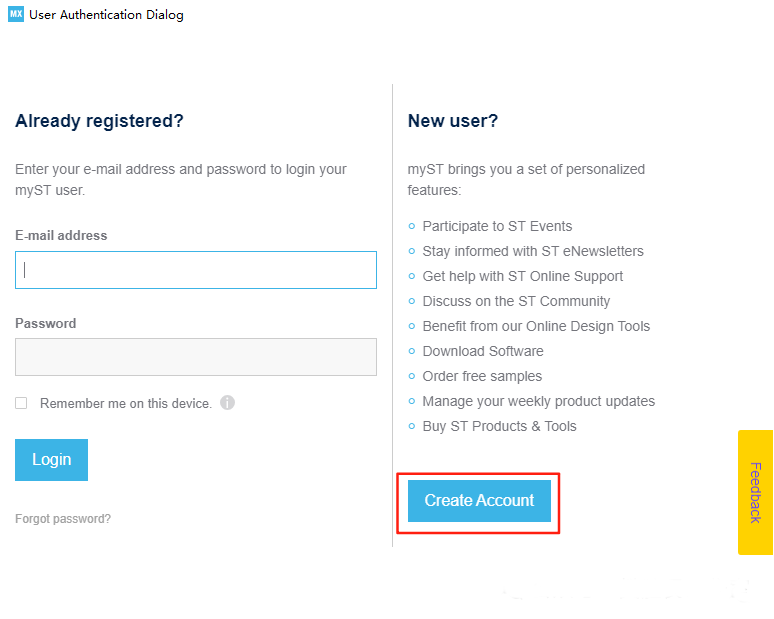Click the User Authentication Dialog title text
Screen dimensions: 774x619
pos(107,15)
